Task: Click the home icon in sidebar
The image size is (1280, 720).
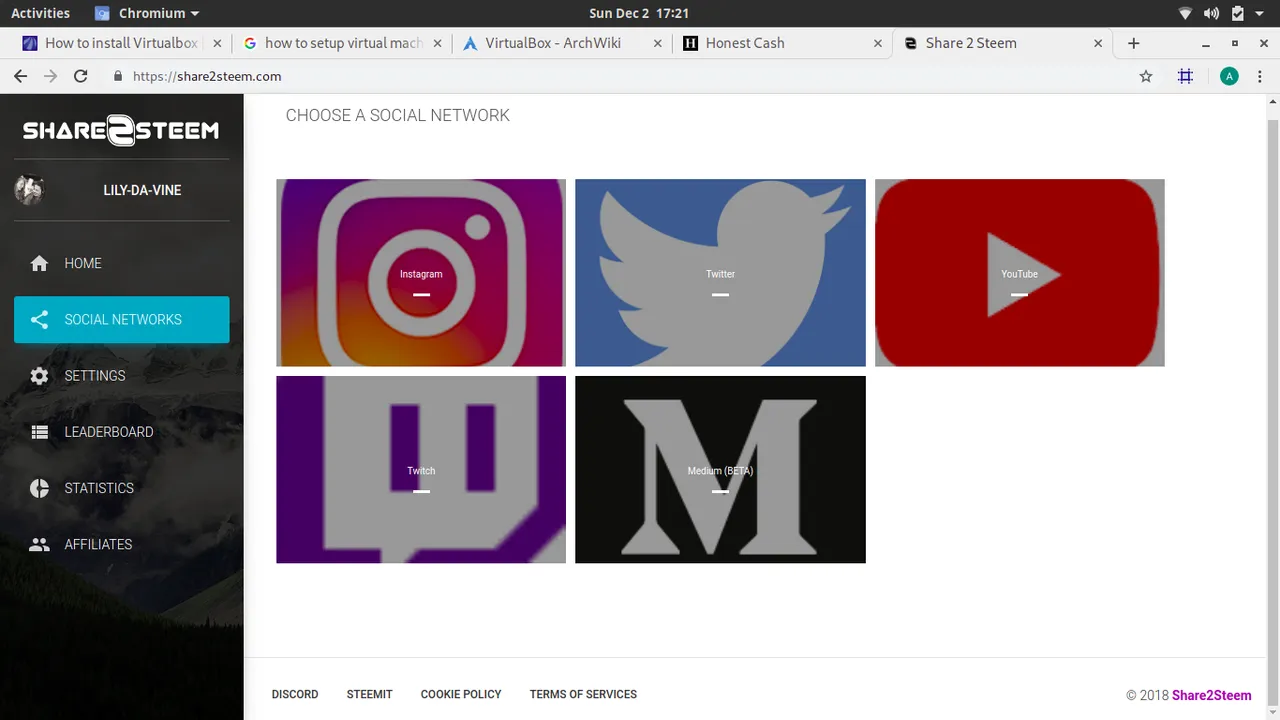Action: point(39,263)
